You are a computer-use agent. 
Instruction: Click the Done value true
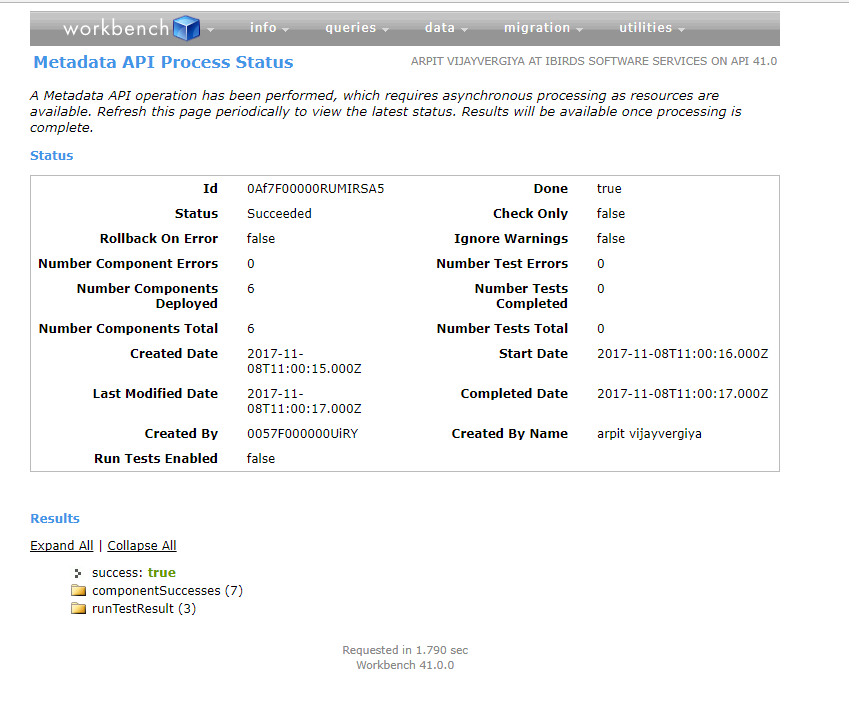609,188
